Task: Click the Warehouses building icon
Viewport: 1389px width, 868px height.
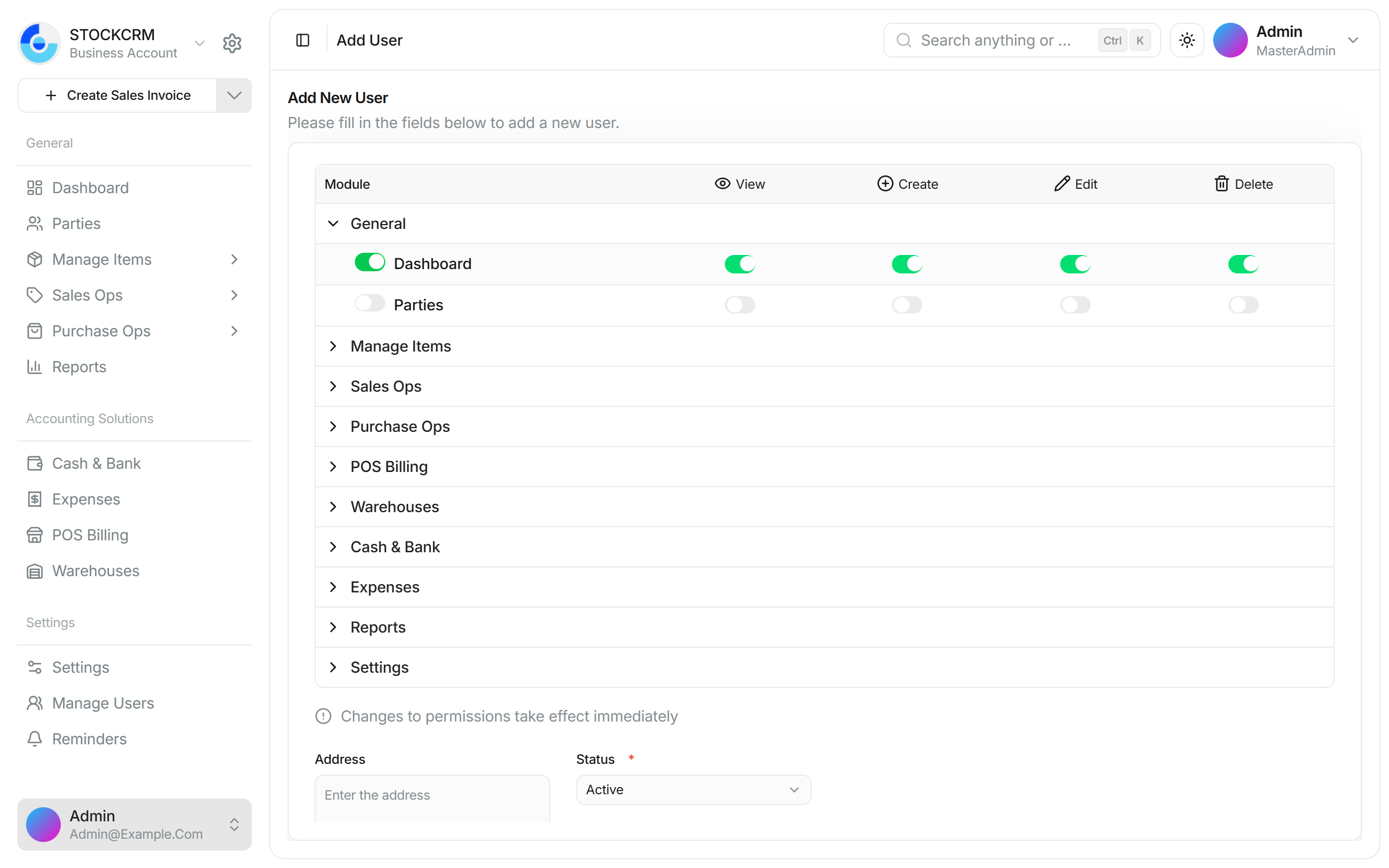Action: [x=34, y=571]
